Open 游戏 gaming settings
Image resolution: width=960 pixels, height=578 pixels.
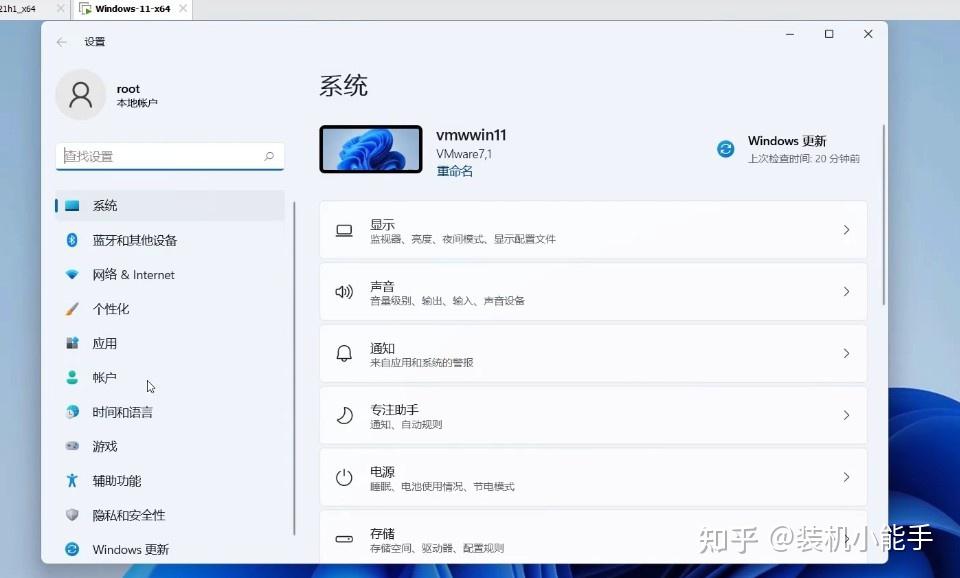103,446
